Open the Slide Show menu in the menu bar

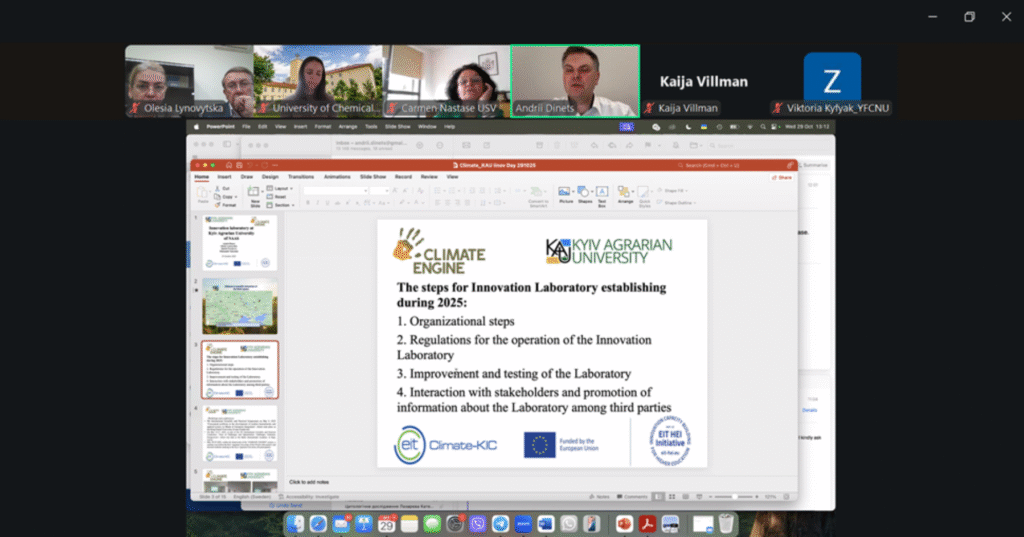point(397,127)
